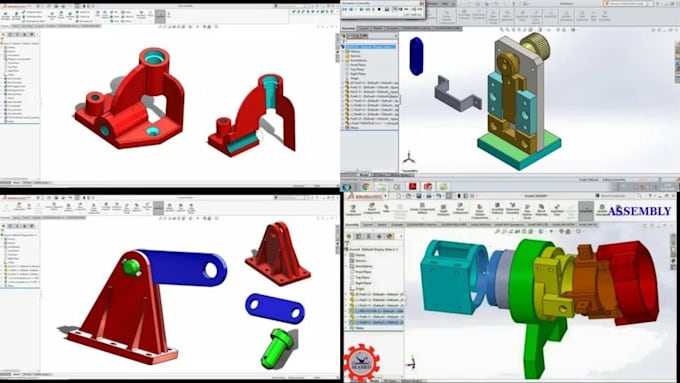Expand the Annotations node in the ASSEMBLY window tree
The height and width of the screenshot is (383, 680).
tap(346, 266)
